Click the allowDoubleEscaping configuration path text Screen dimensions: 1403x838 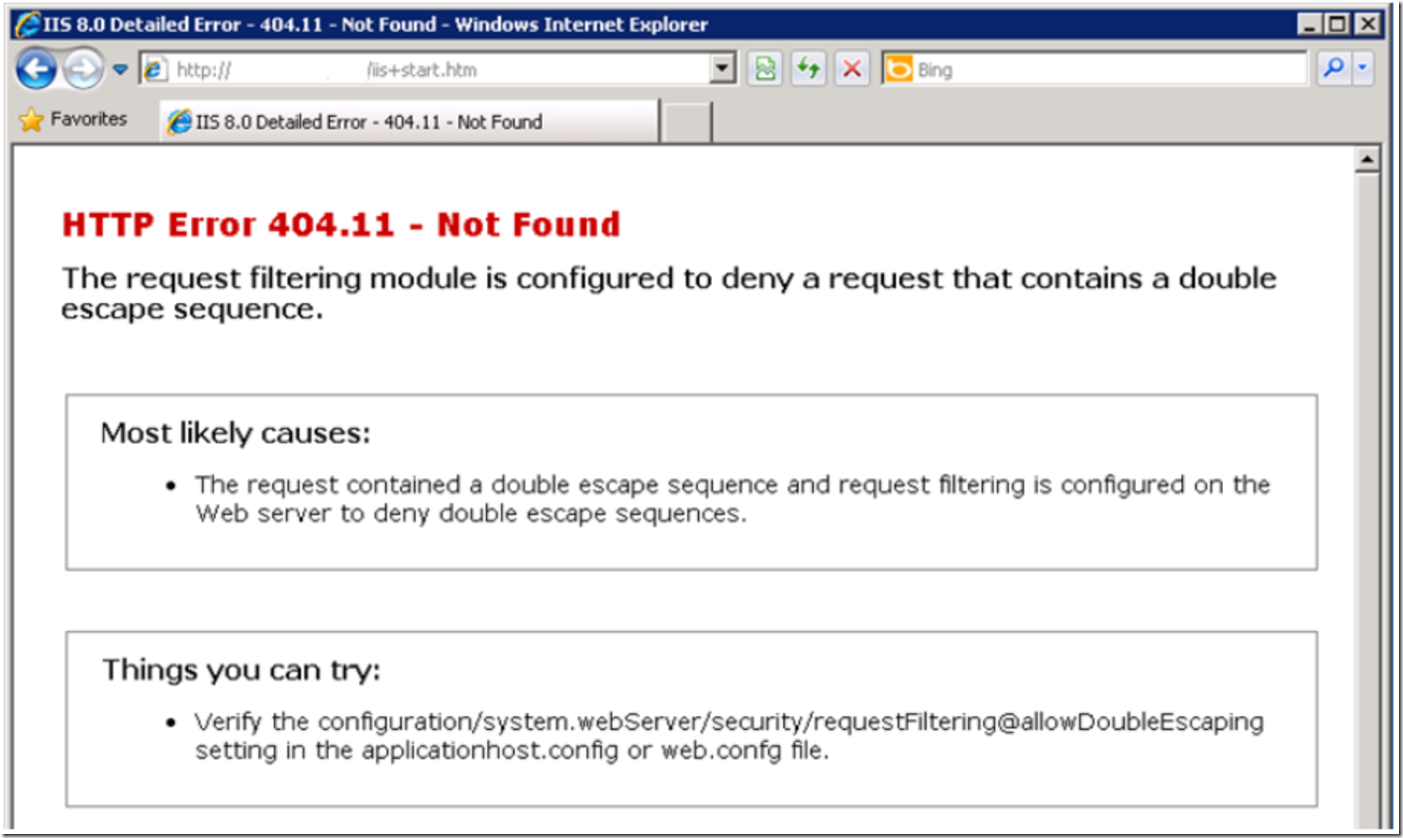point(791,721)
